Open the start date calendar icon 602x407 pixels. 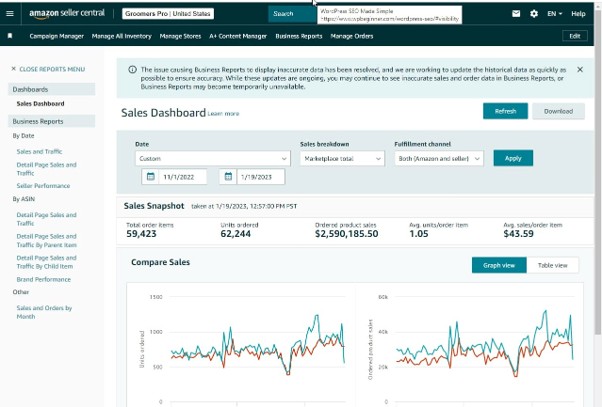(x=150, y=177)
